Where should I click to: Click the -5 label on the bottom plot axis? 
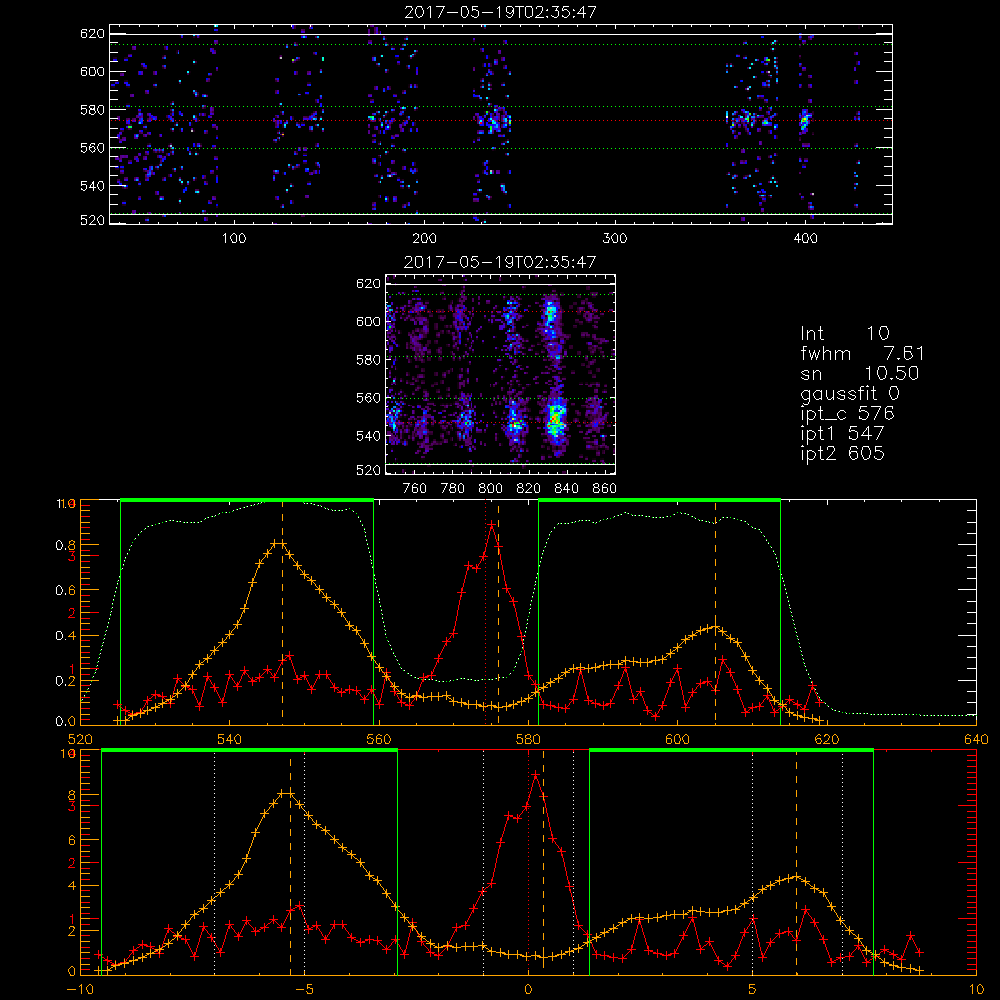tap(304, 990)
